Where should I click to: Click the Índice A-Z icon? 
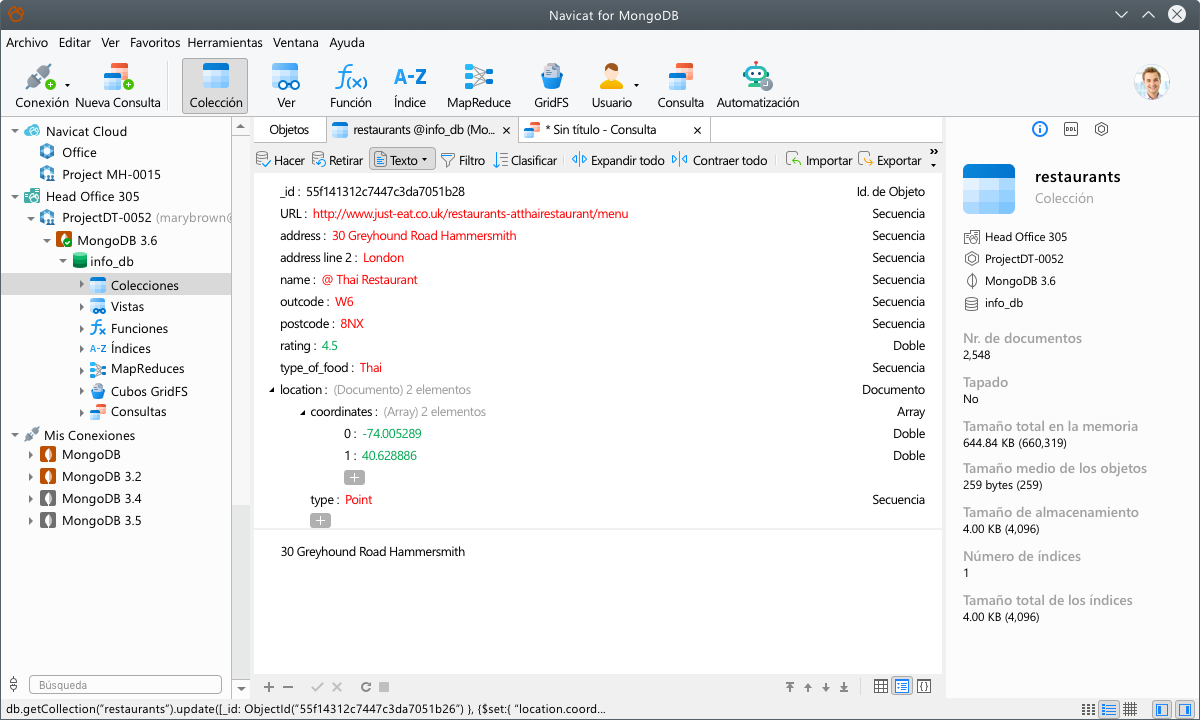(x=410, y=86)
